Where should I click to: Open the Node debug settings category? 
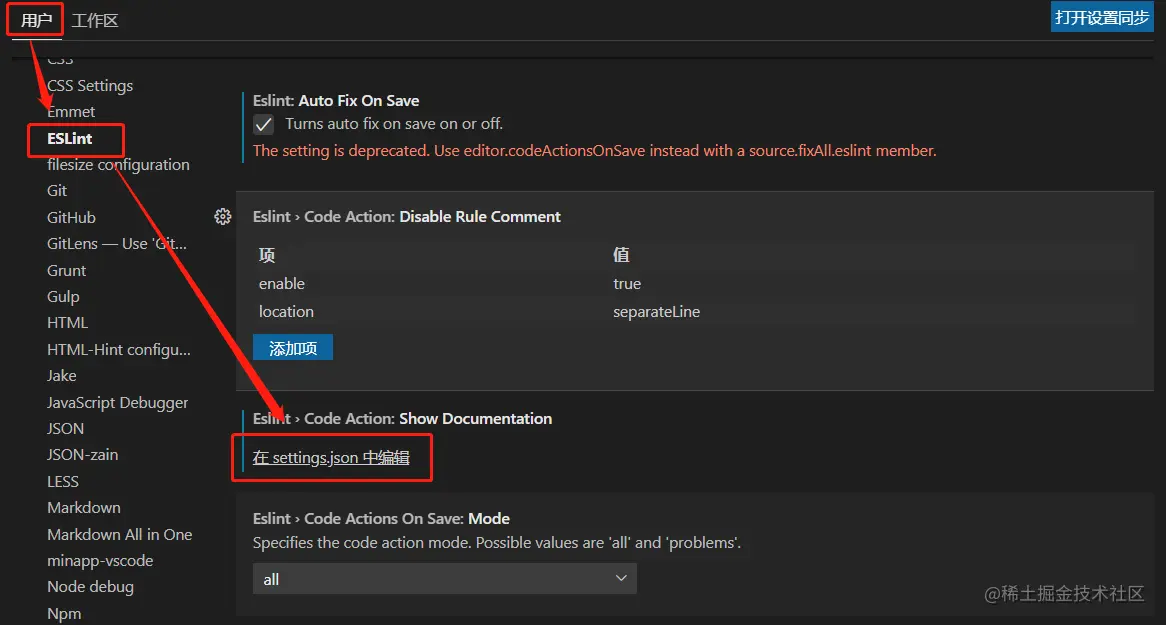pyautogui.click(x=90, y=587)
